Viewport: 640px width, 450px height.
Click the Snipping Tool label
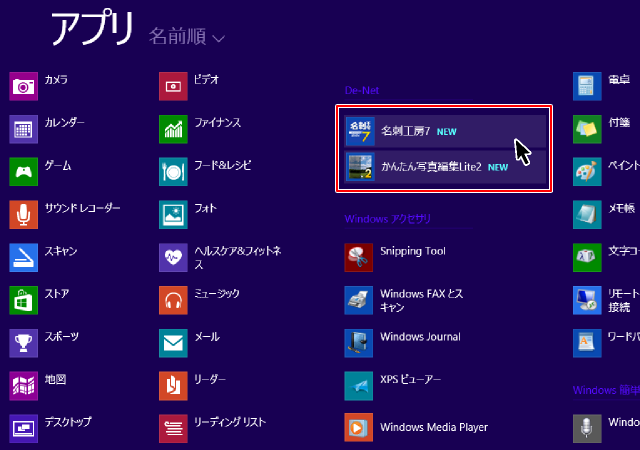[413, 251]
